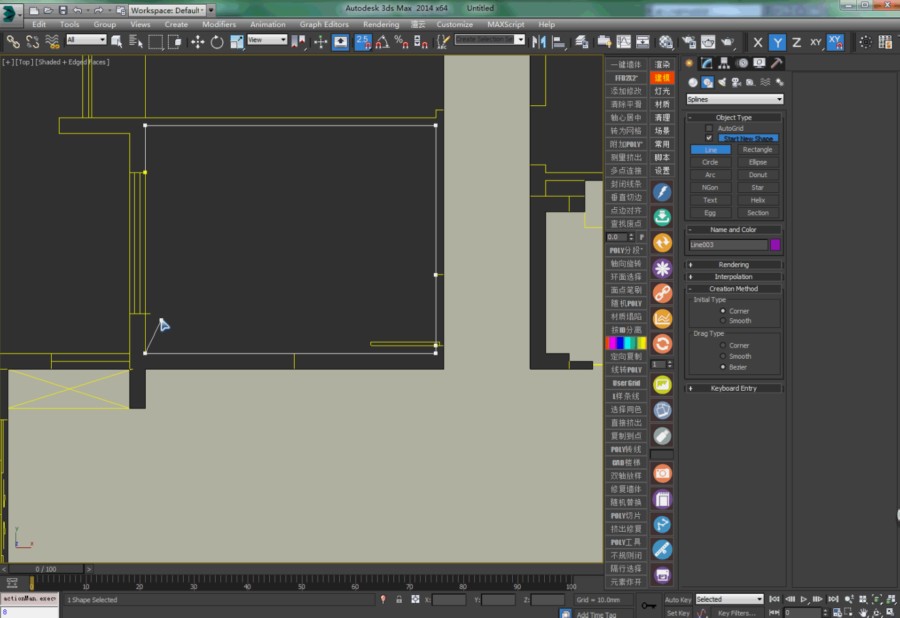Expand the Rendering rollout
Image resolution: width=900 pixels, height=618 pixels.
pyautogui.click(x=734, y=265)
